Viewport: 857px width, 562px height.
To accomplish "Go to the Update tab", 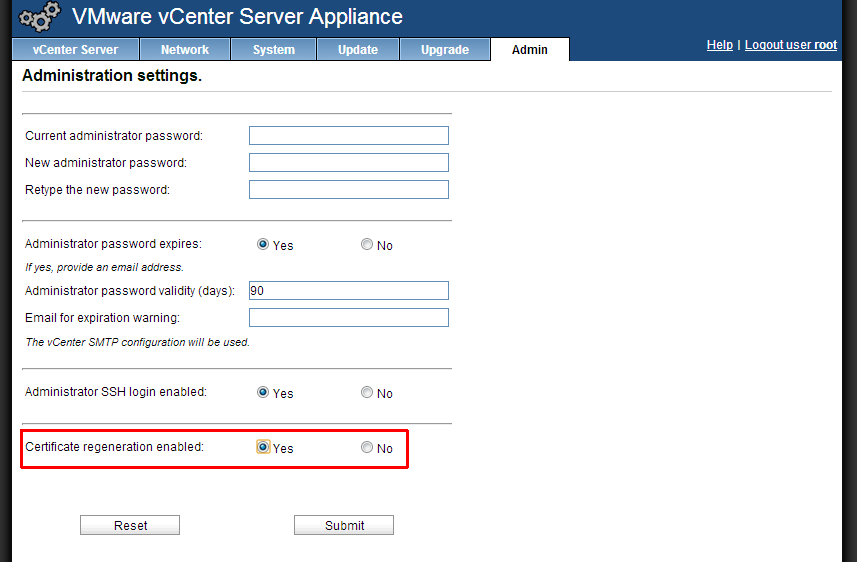I will coord(358,50).
